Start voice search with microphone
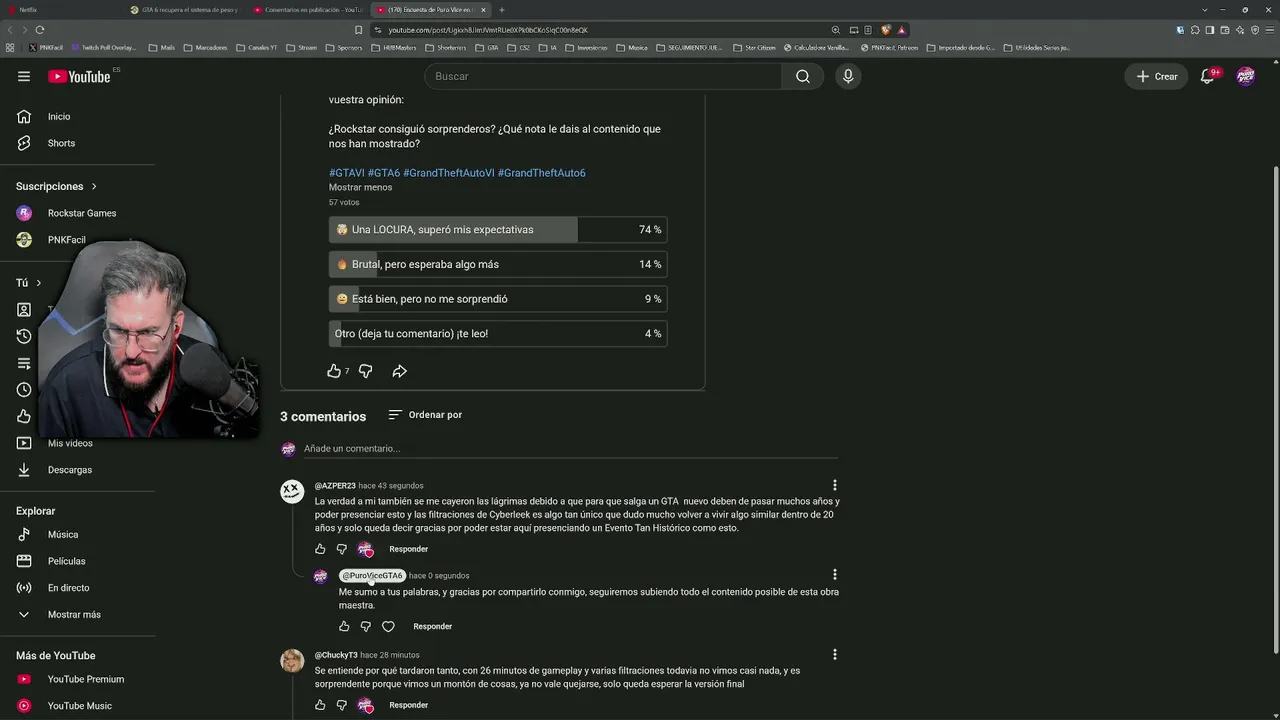The width and height of the screenshot is (1280, 720). (848, 76)
